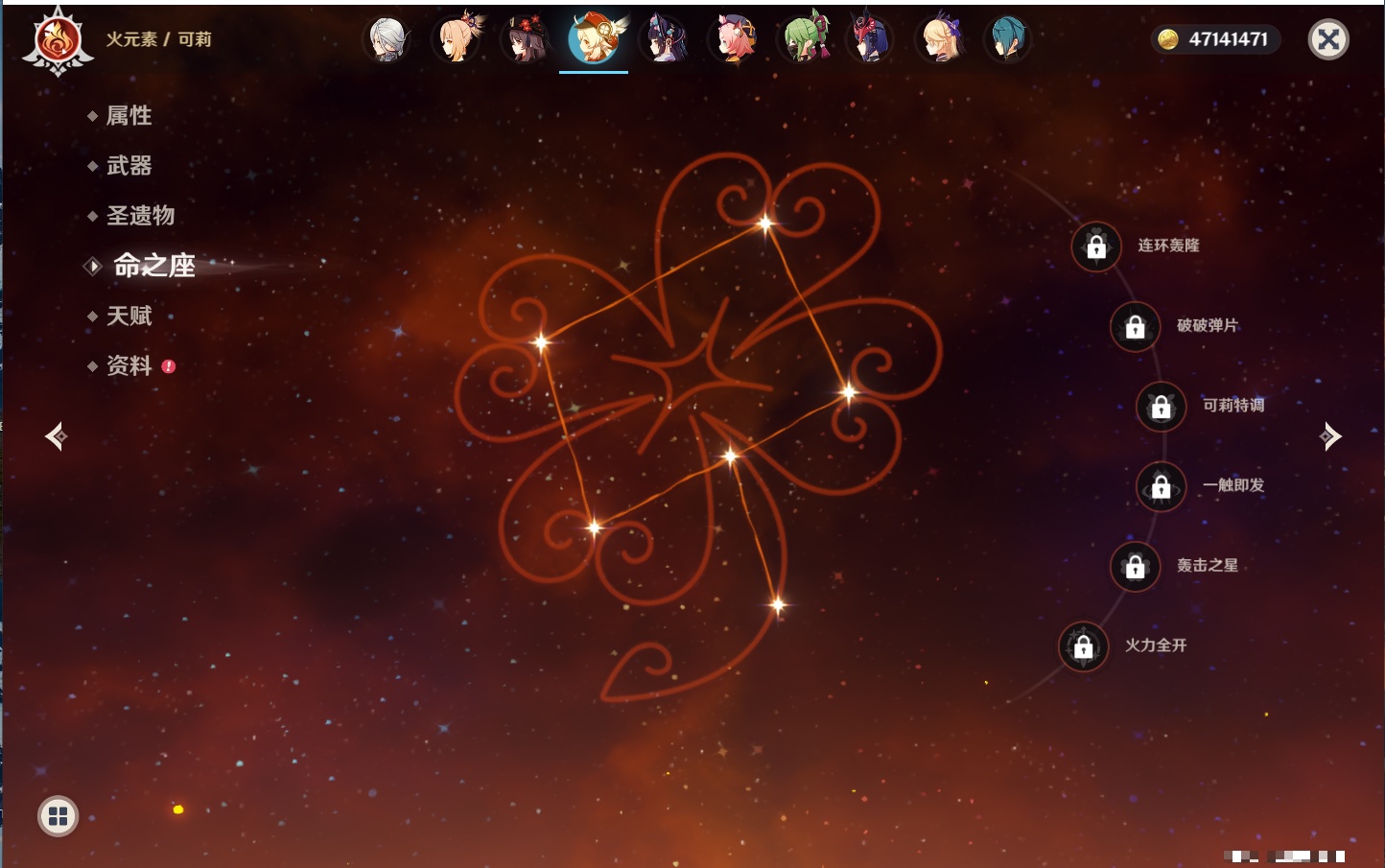Select the pink-haired cat-ear avatar
The image size is (1385, 868).
click(x=733, y=39)
